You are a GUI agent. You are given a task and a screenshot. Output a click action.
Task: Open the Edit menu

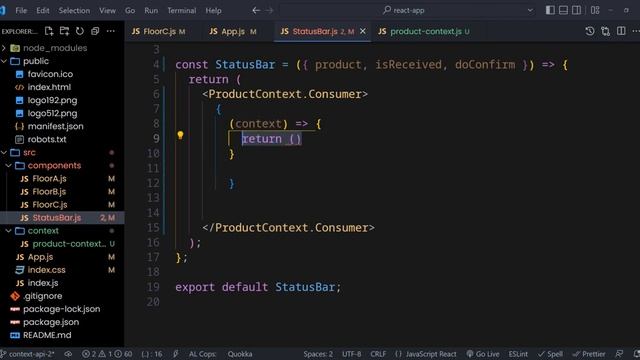(x=42, y=11)
